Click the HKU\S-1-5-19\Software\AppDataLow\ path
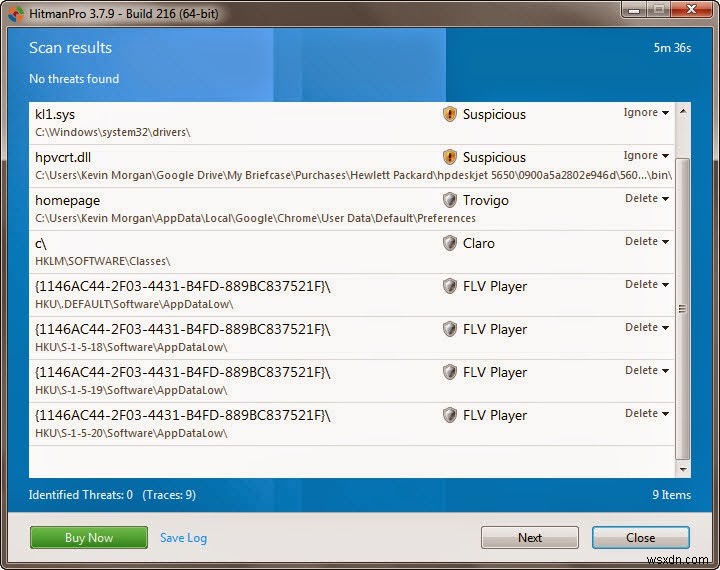 [131, 390]
